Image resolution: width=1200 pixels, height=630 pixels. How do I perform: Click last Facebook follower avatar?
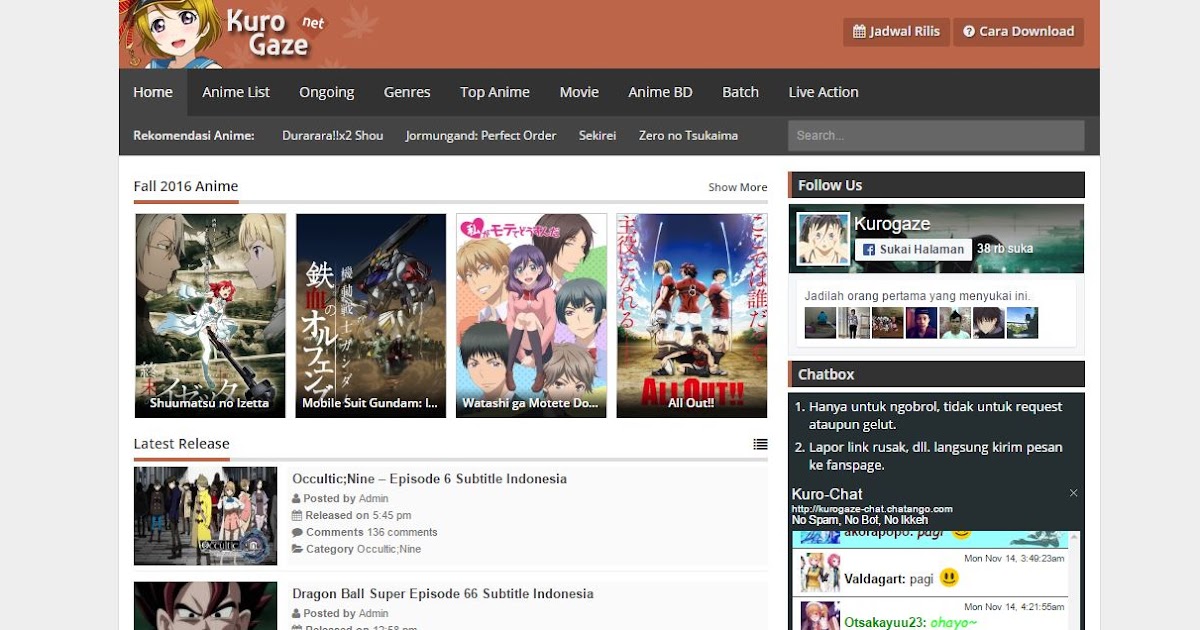click(x=1022, y=323)
